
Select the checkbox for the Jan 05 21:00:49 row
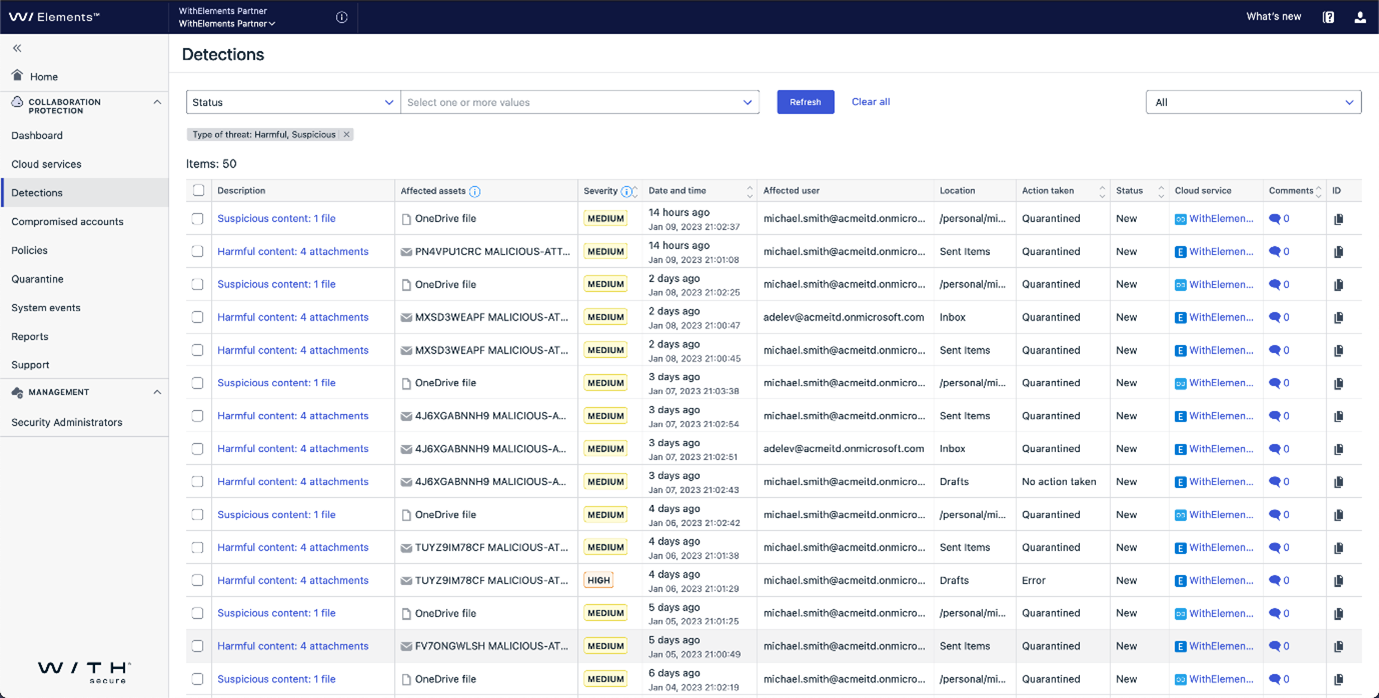(x=198, y=647)
